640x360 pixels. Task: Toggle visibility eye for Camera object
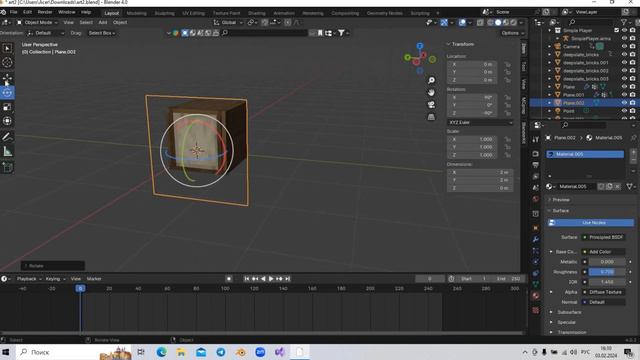624,47
